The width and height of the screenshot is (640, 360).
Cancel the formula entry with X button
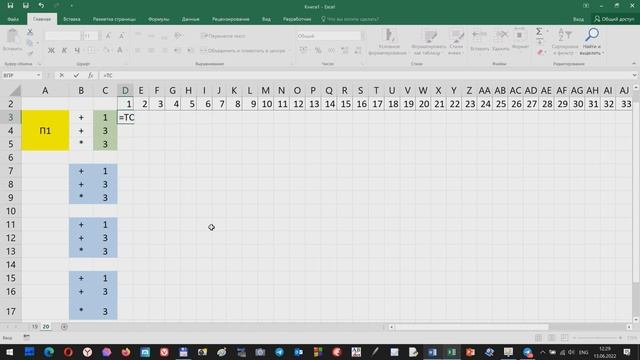click(x=62, y=76)
